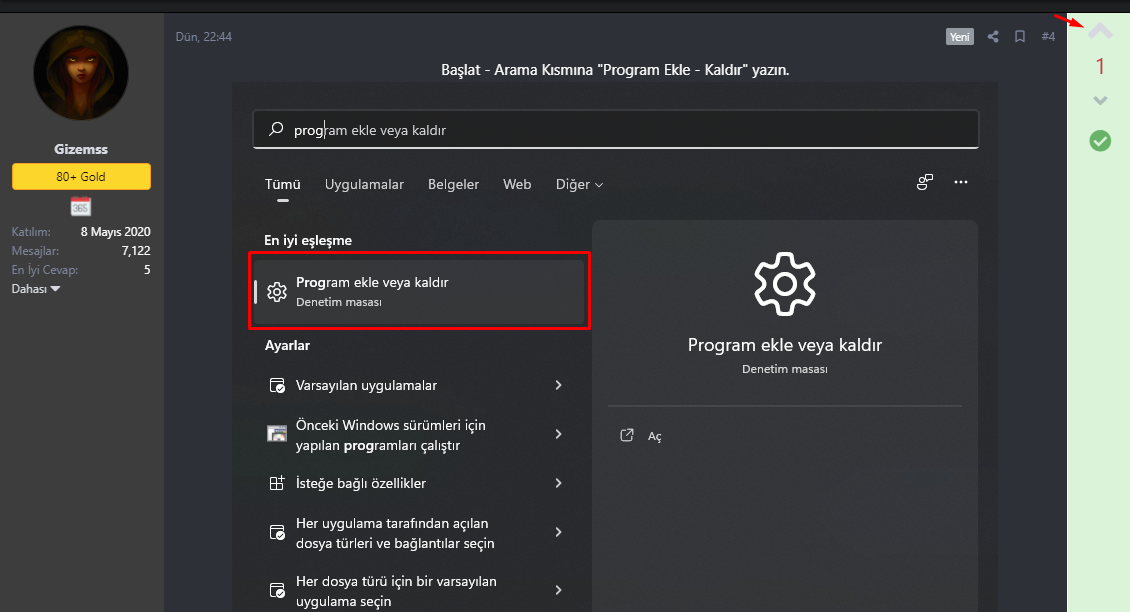
Task: Select the Belgeler tab
Action: (x=453, y=185)
